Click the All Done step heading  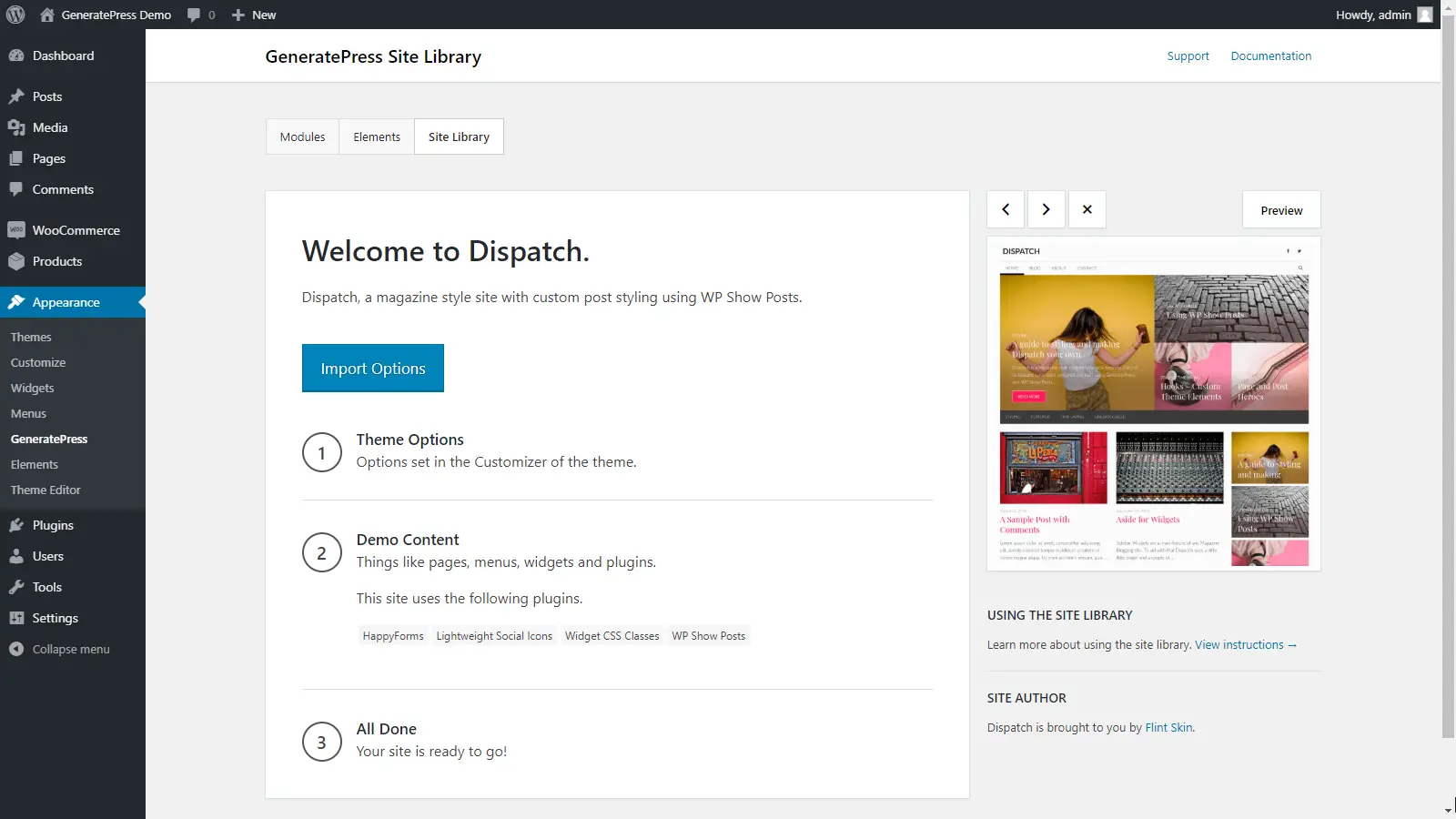point(386,729)
